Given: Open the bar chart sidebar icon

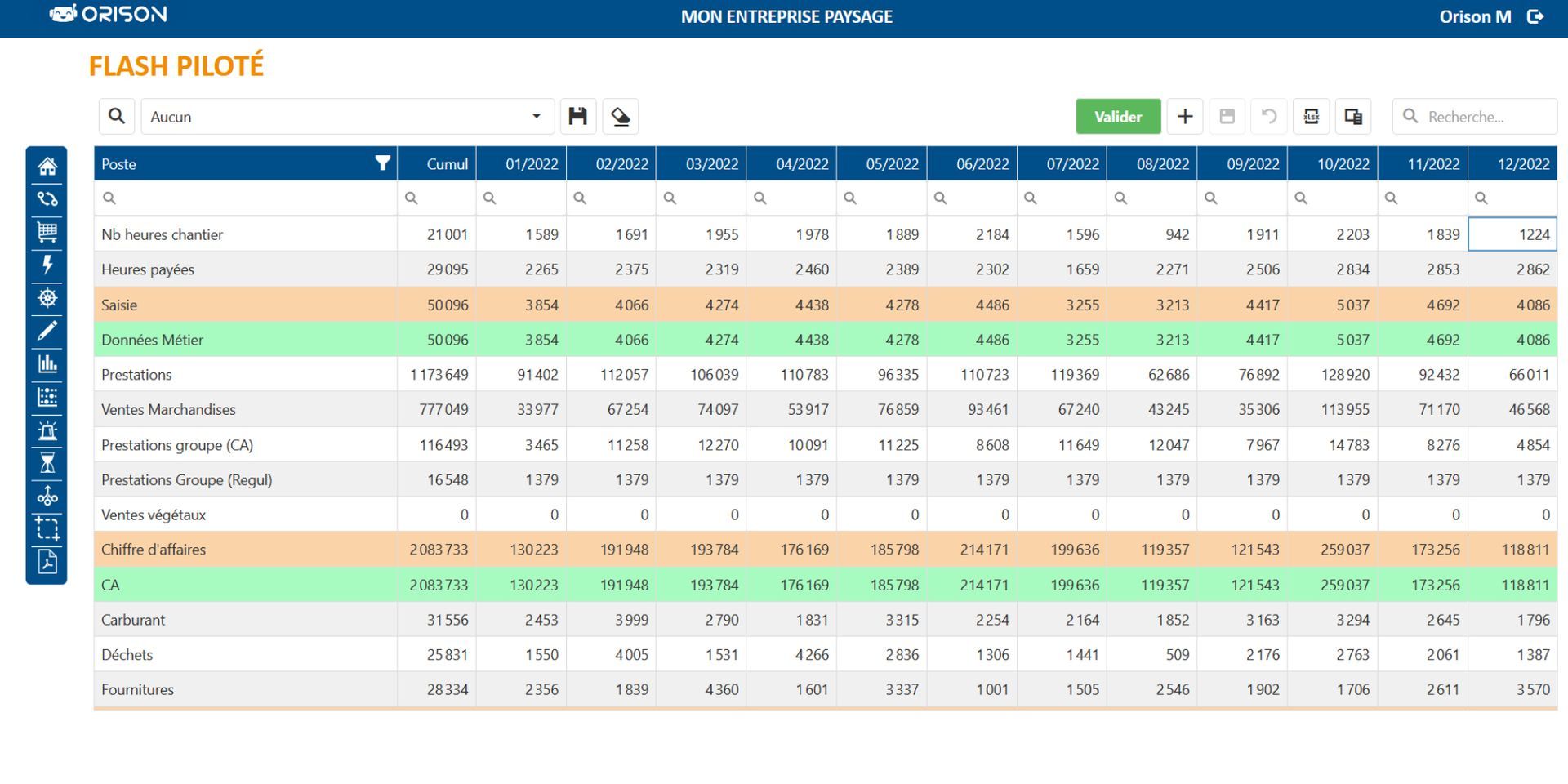Looking at the screenshot, I should [x=47, y=364].
